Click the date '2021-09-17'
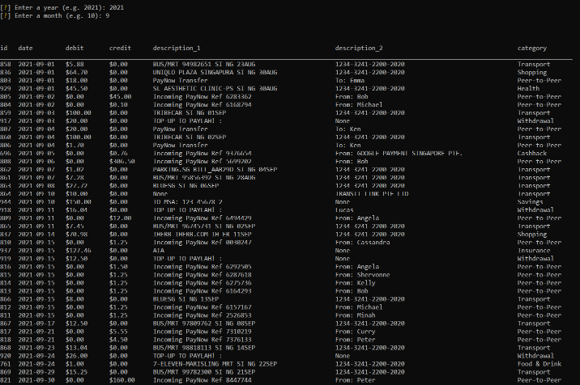Image resolution: width=580 pixels, height=385 pixels. pos(36,323)
